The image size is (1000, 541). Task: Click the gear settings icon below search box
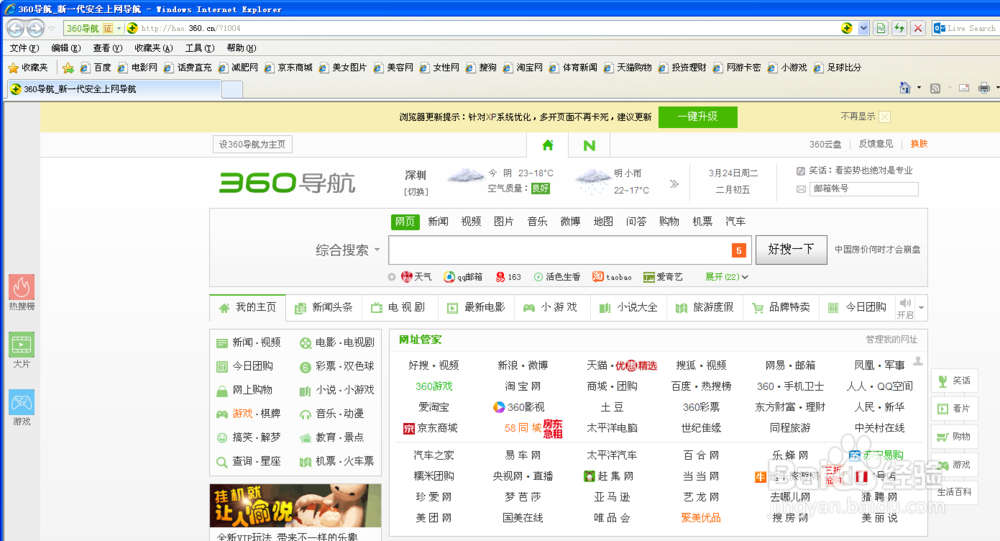(x=392, y=277)
